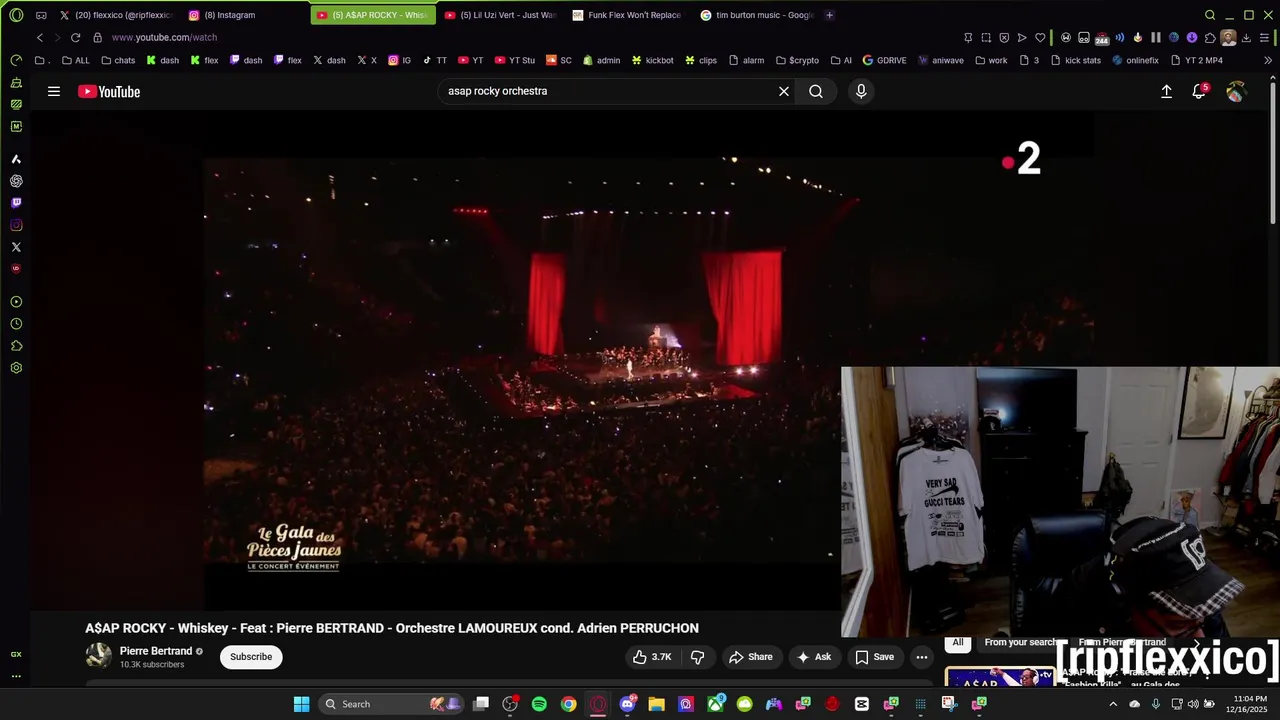
Task: Expand the AI bookmarks folder
Action: coord(841,60)
